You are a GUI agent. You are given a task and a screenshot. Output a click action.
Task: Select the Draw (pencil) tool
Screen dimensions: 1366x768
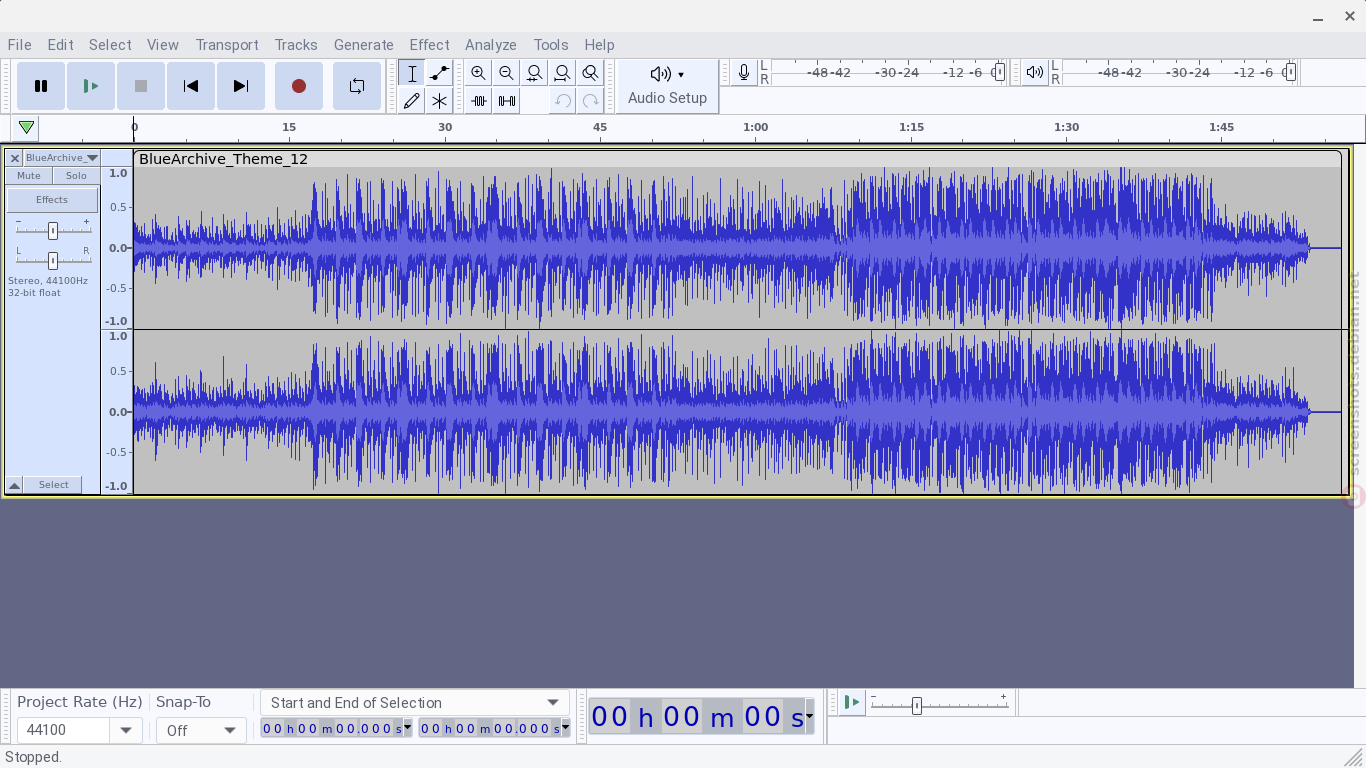tap(412, 101)
